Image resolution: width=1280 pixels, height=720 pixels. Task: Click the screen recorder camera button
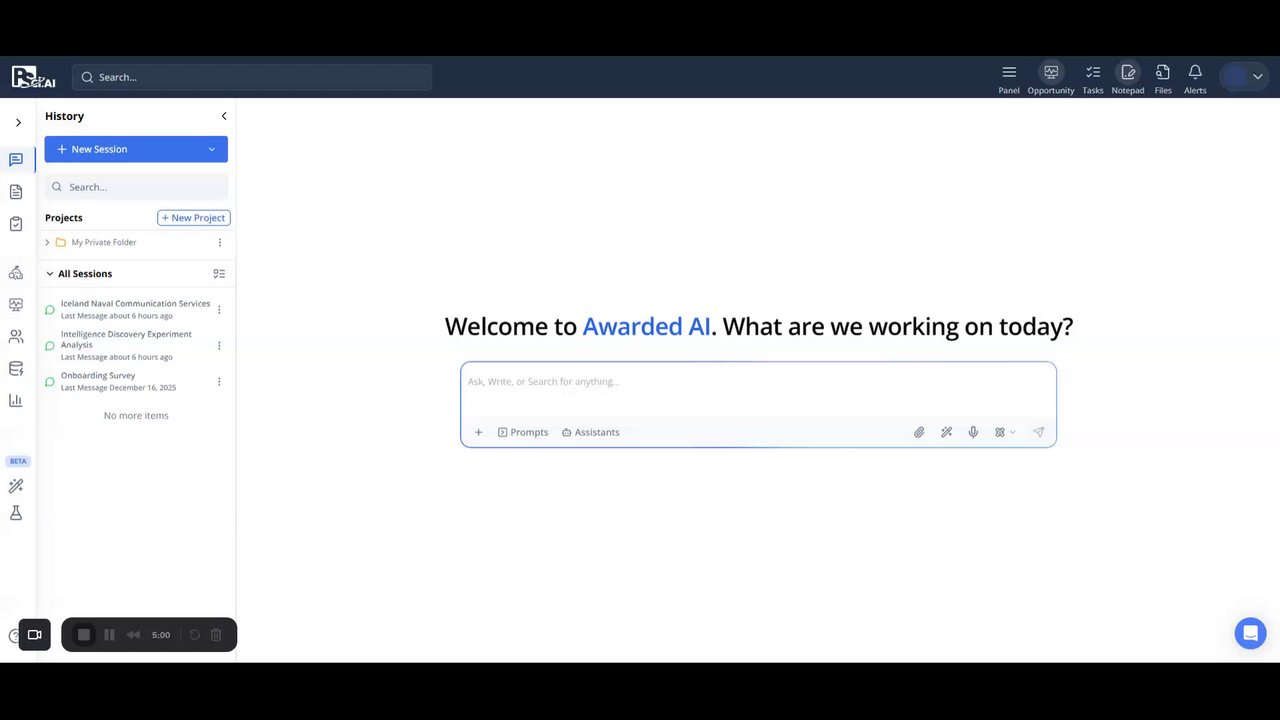tap(34, 635)
